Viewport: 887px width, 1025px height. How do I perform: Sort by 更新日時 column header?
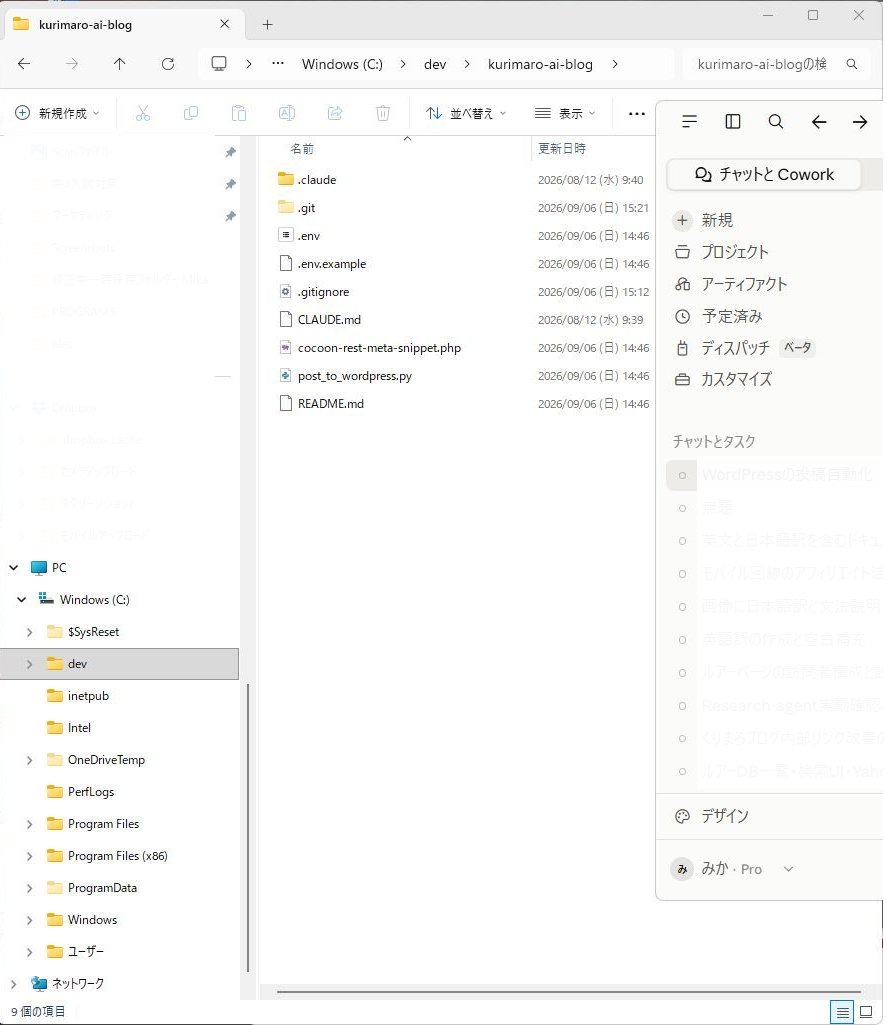tap(561, 148)
